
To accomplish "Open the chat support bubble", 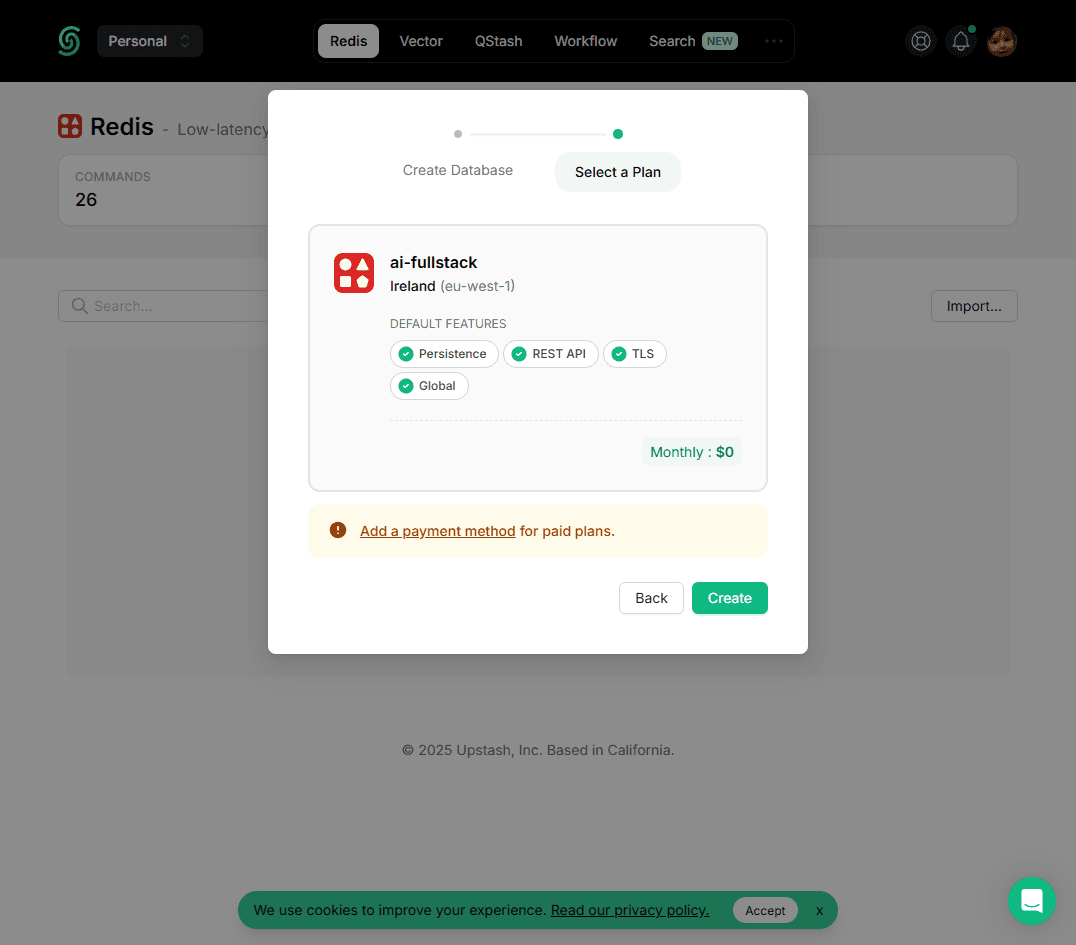I will (x=1031, y=900).
